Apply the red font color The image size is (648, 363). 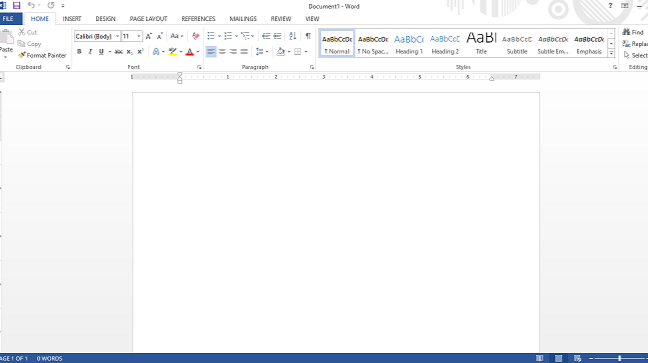[190, 52]
